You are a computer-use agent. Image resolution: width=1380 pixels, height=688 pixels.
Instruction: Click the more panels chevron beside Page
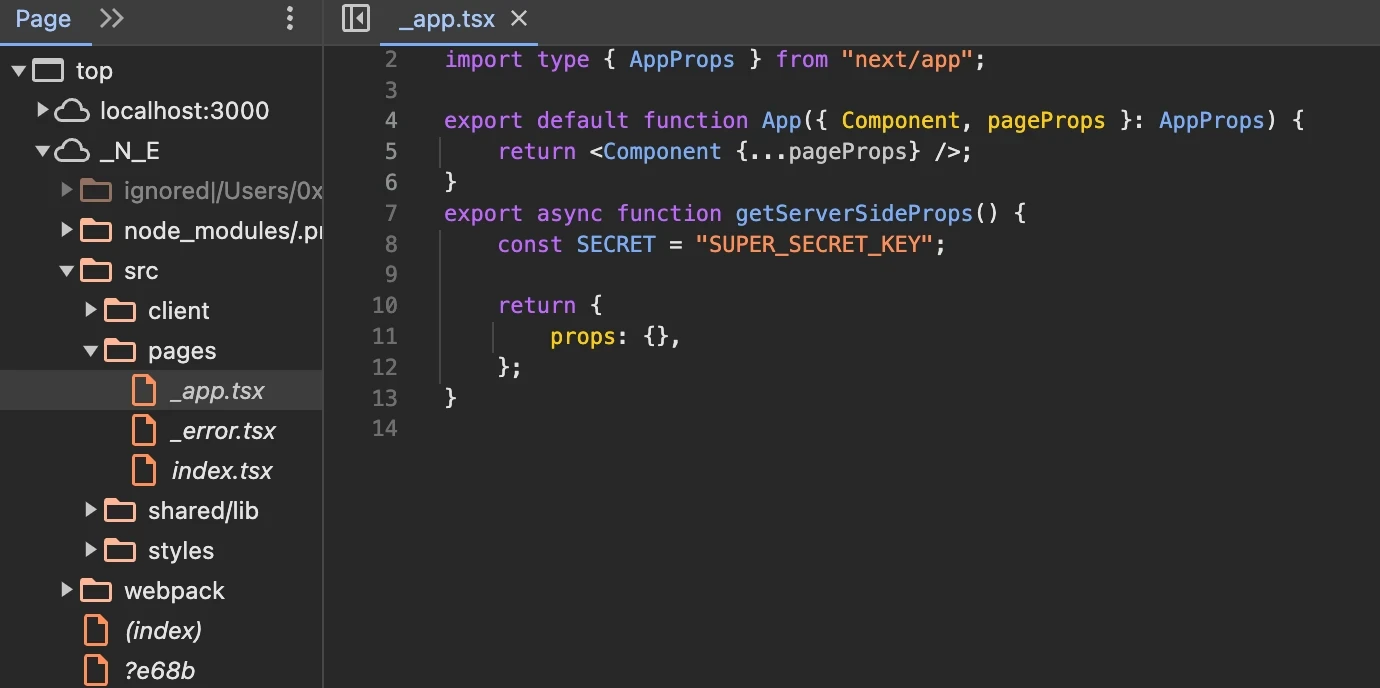click(111, 18)
